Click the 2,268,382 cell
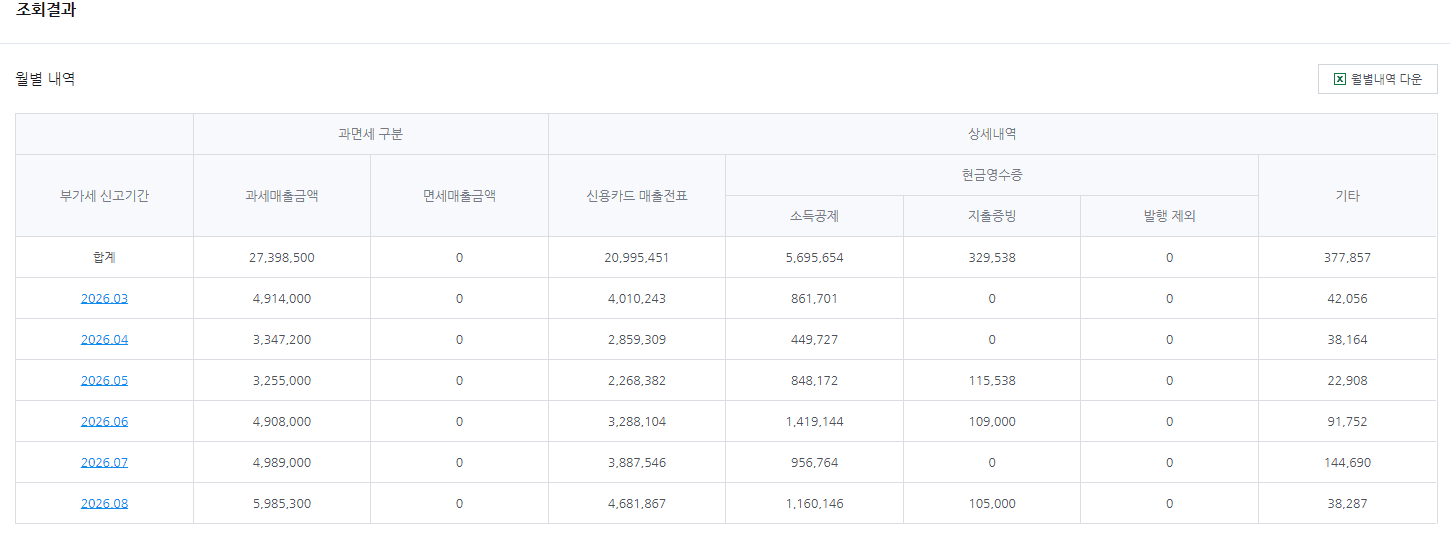 (x=637, y=380)
